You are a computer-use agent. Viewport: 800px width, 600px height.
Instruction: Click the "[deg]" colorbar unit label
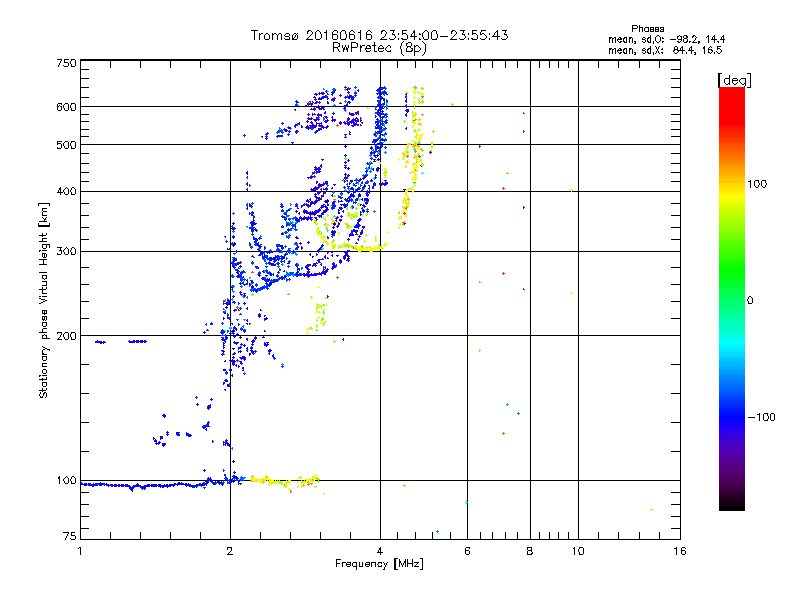coord(734,80)
